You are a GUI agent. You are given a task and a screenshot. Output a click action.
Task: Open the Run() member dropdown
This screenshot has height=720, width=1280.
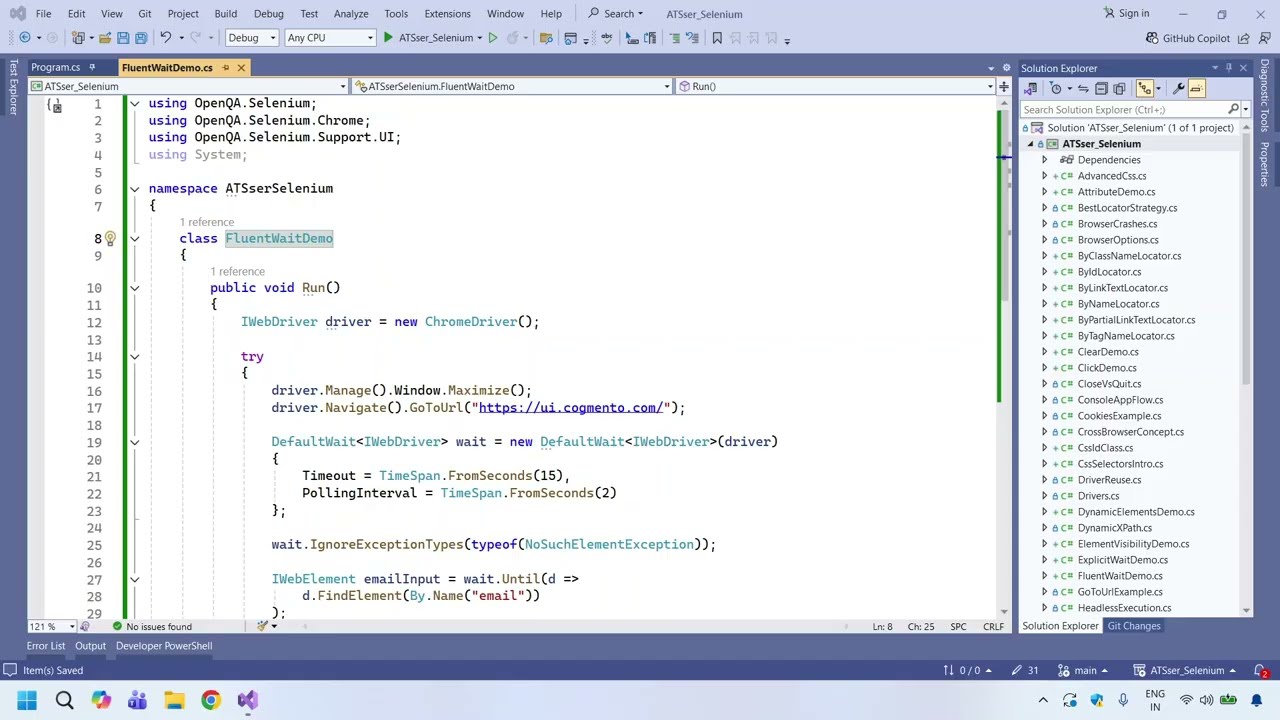coord(835,86)
